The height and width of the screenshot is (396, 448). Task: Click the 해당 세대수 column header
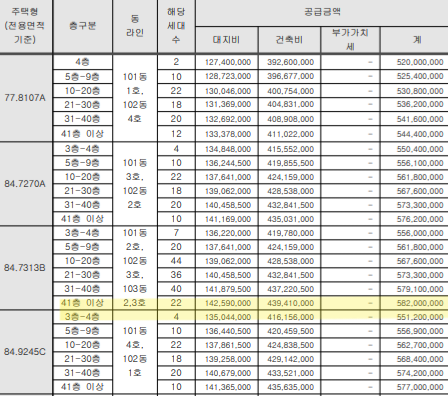click(x=176, y=26)
